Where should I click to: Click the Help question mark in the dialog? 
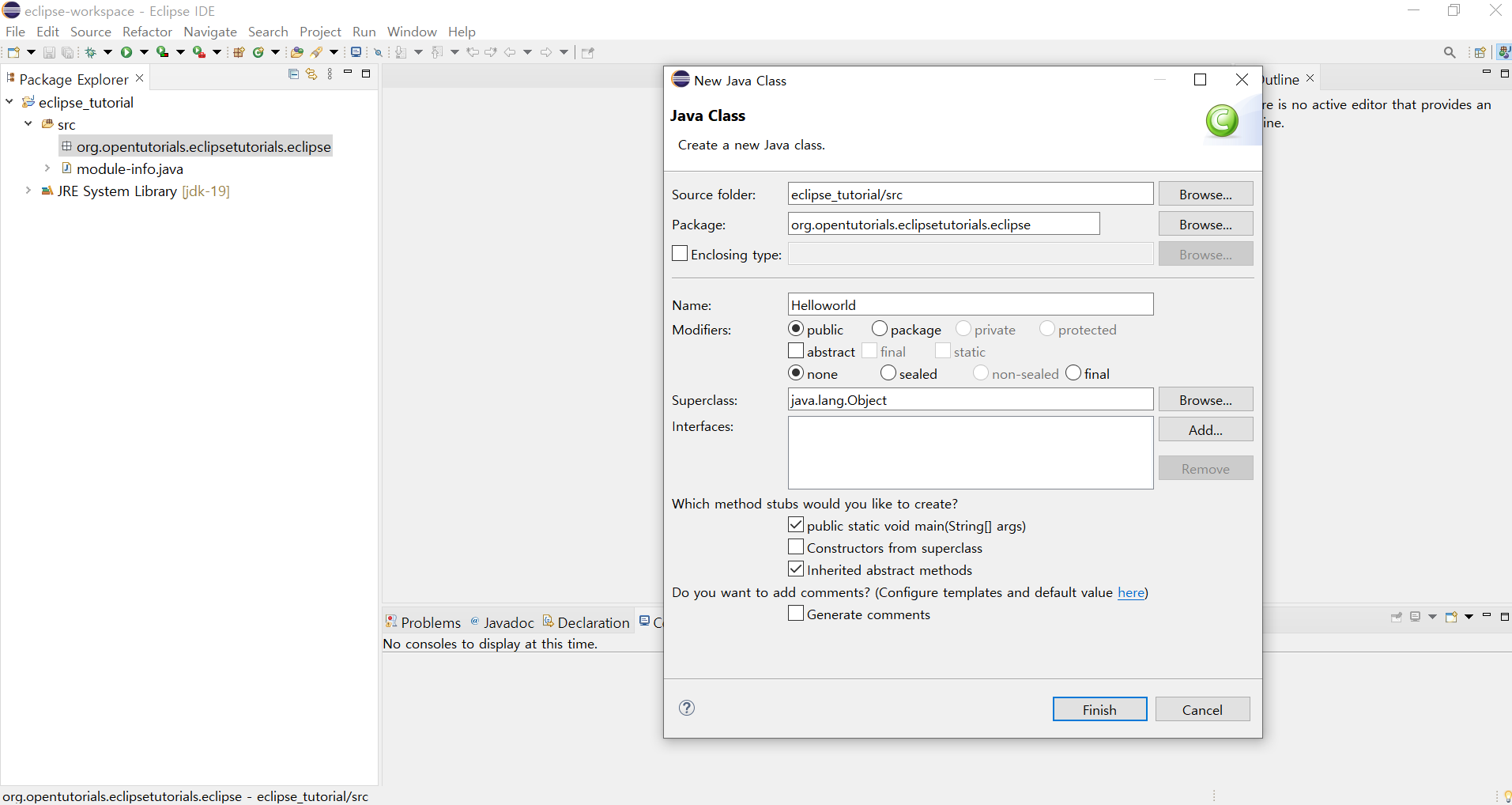pyautogui.click(x=687, y=708)
